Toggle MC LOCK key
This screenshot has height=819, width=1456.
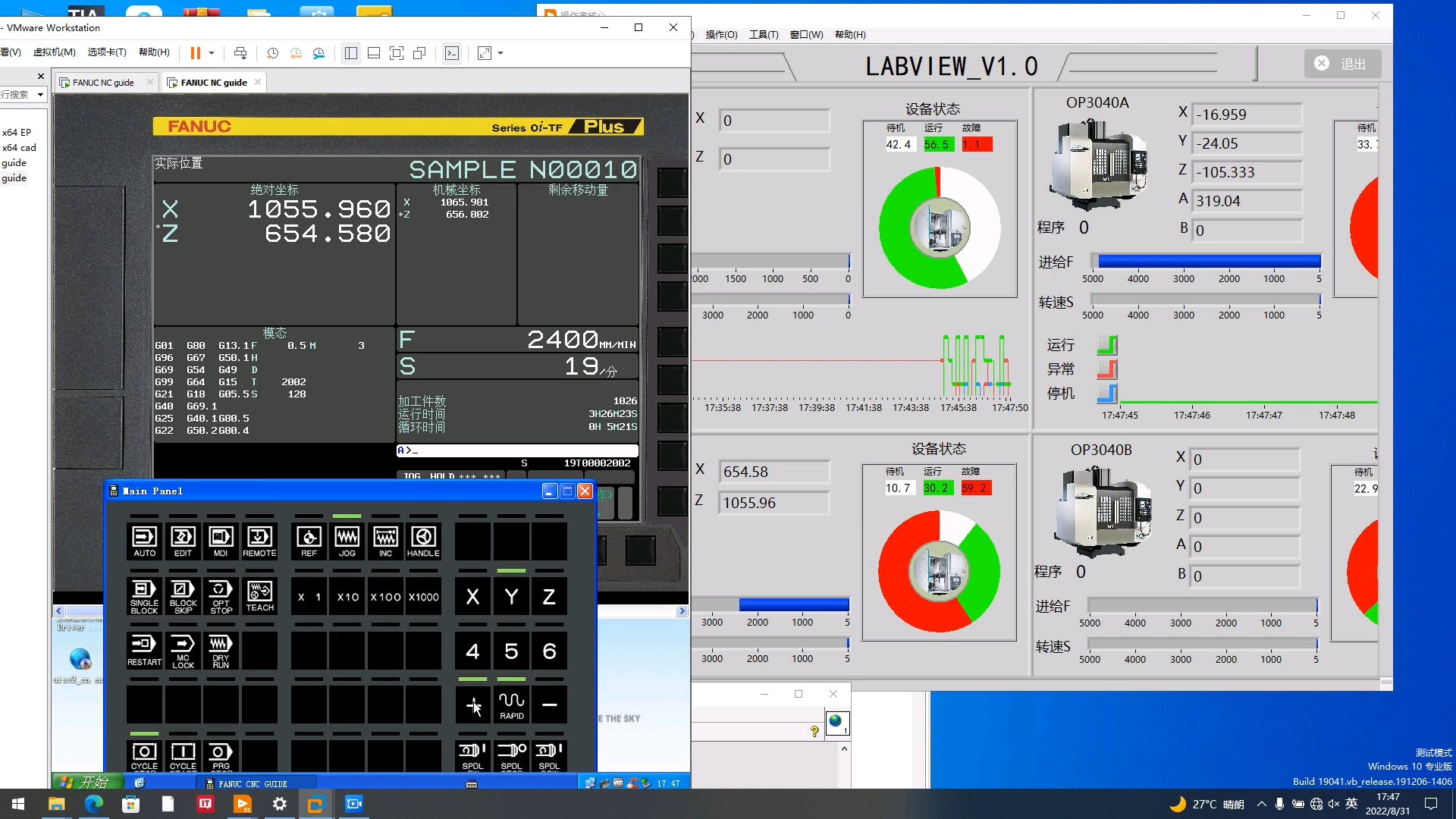(x=183, y=651)
